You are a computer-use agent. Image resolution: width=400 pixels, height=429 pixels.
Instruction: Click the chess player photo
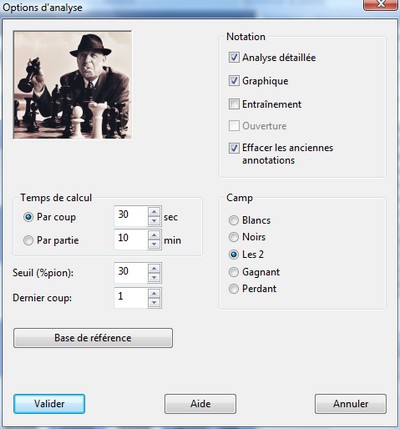coord(72,85)
